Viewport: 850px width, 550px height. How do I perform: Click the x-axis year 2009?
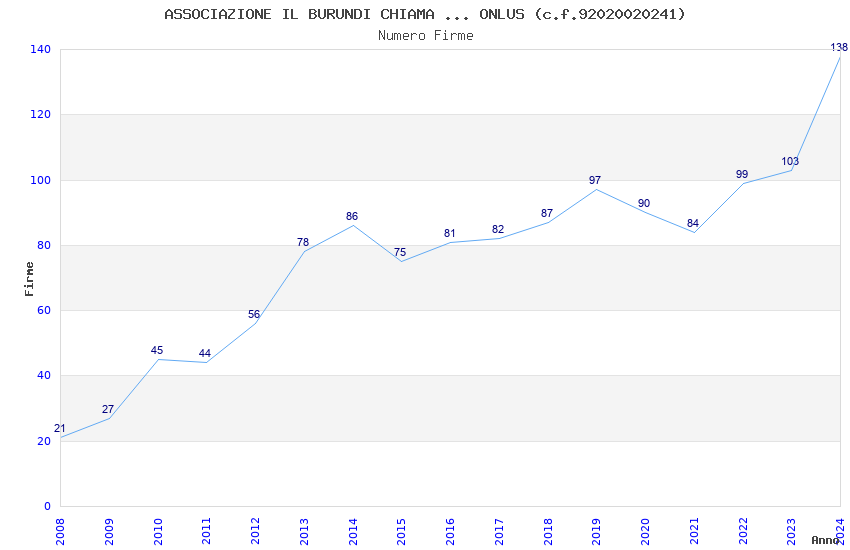109,531
